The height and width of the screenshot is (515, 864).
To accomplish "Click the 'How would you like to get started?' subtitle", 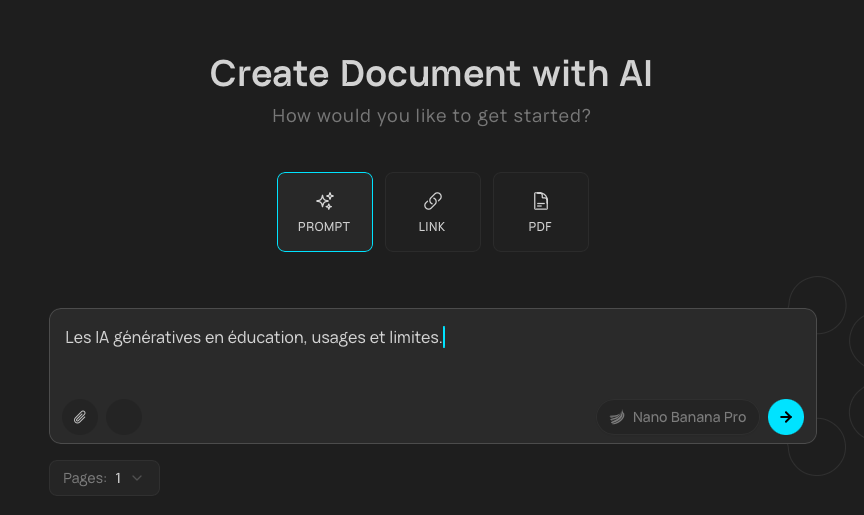I will (431, 116).
